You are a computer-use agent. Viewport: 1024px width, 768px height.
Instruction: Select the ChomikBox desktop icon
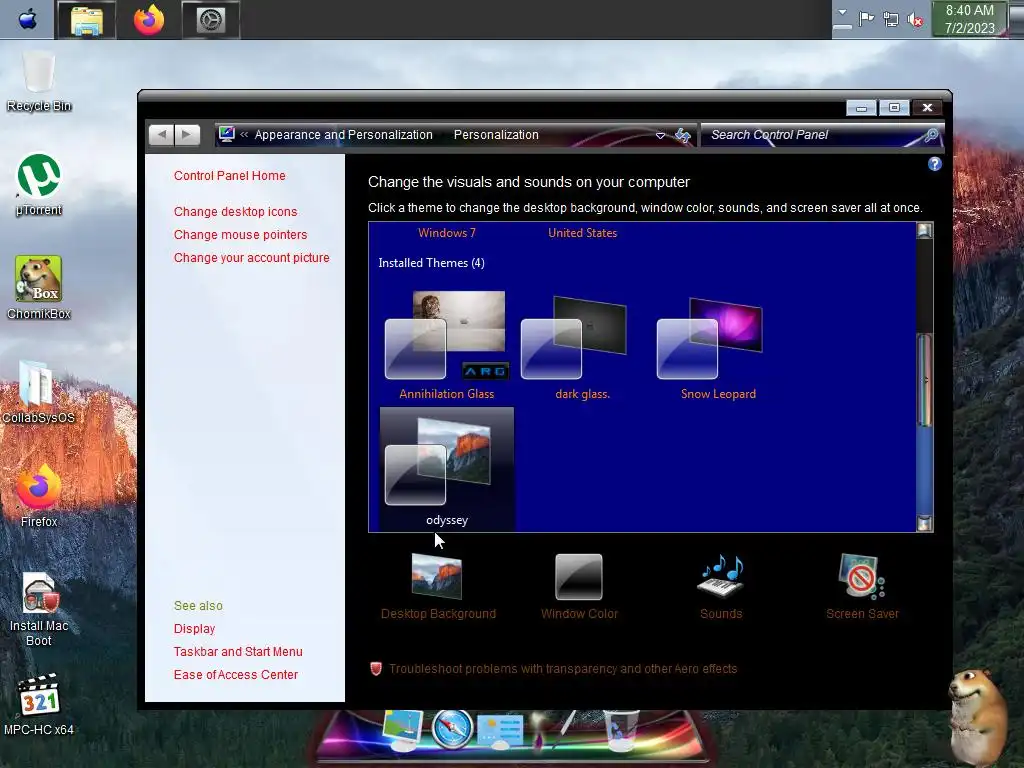(x=39, y=287)
